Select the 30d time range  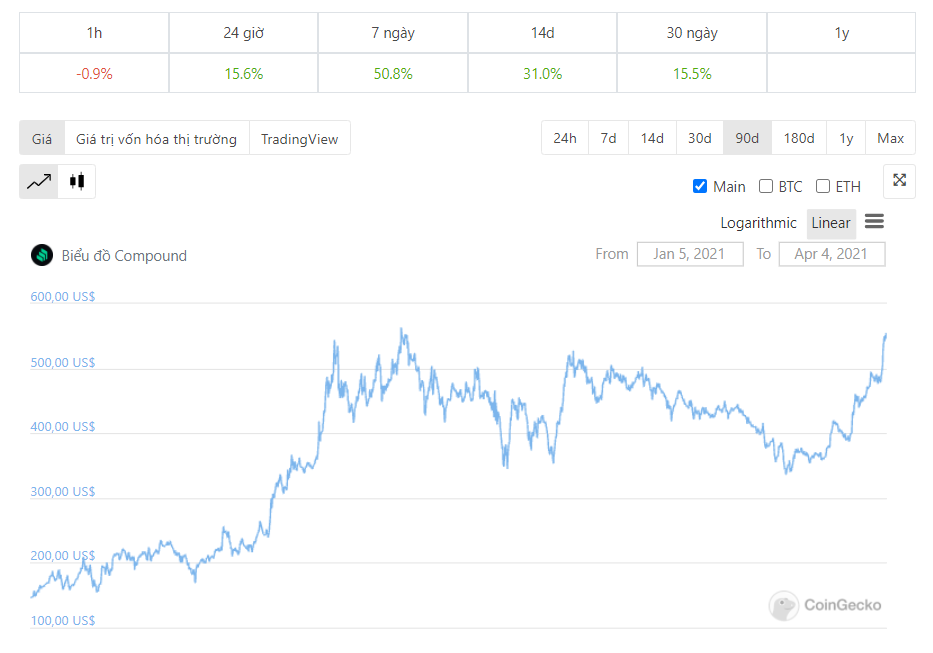pyautogui.click(x=700, y=138)
